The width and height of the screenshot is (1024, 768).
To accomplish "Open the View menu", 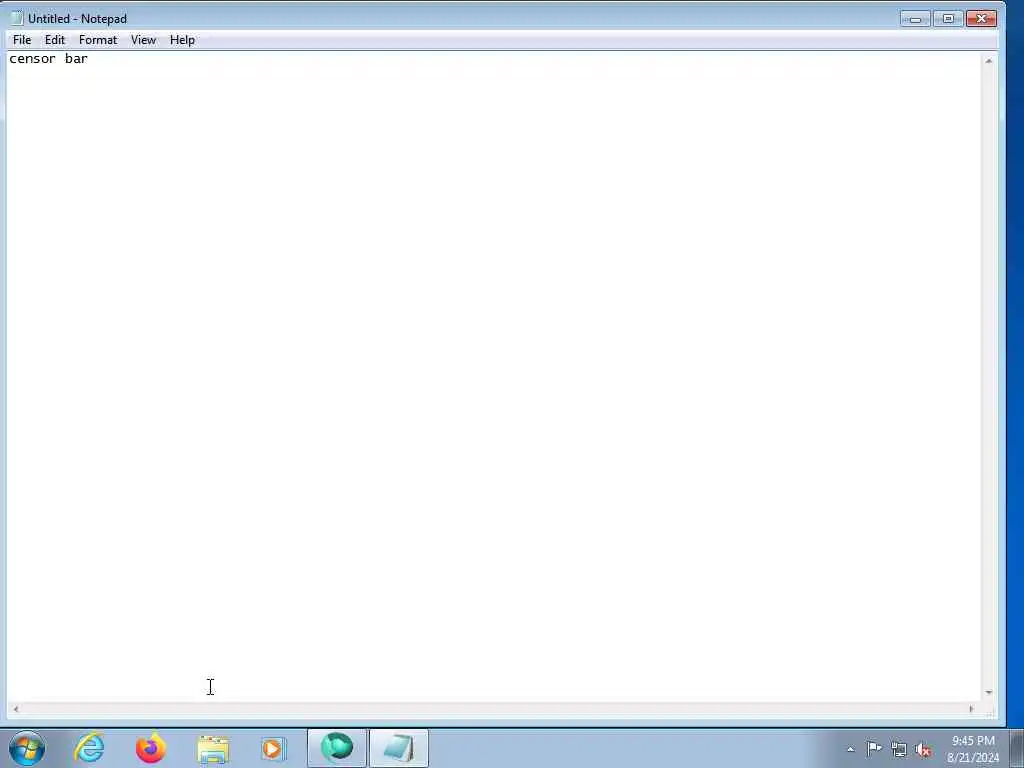I will (x=143, y=40).
